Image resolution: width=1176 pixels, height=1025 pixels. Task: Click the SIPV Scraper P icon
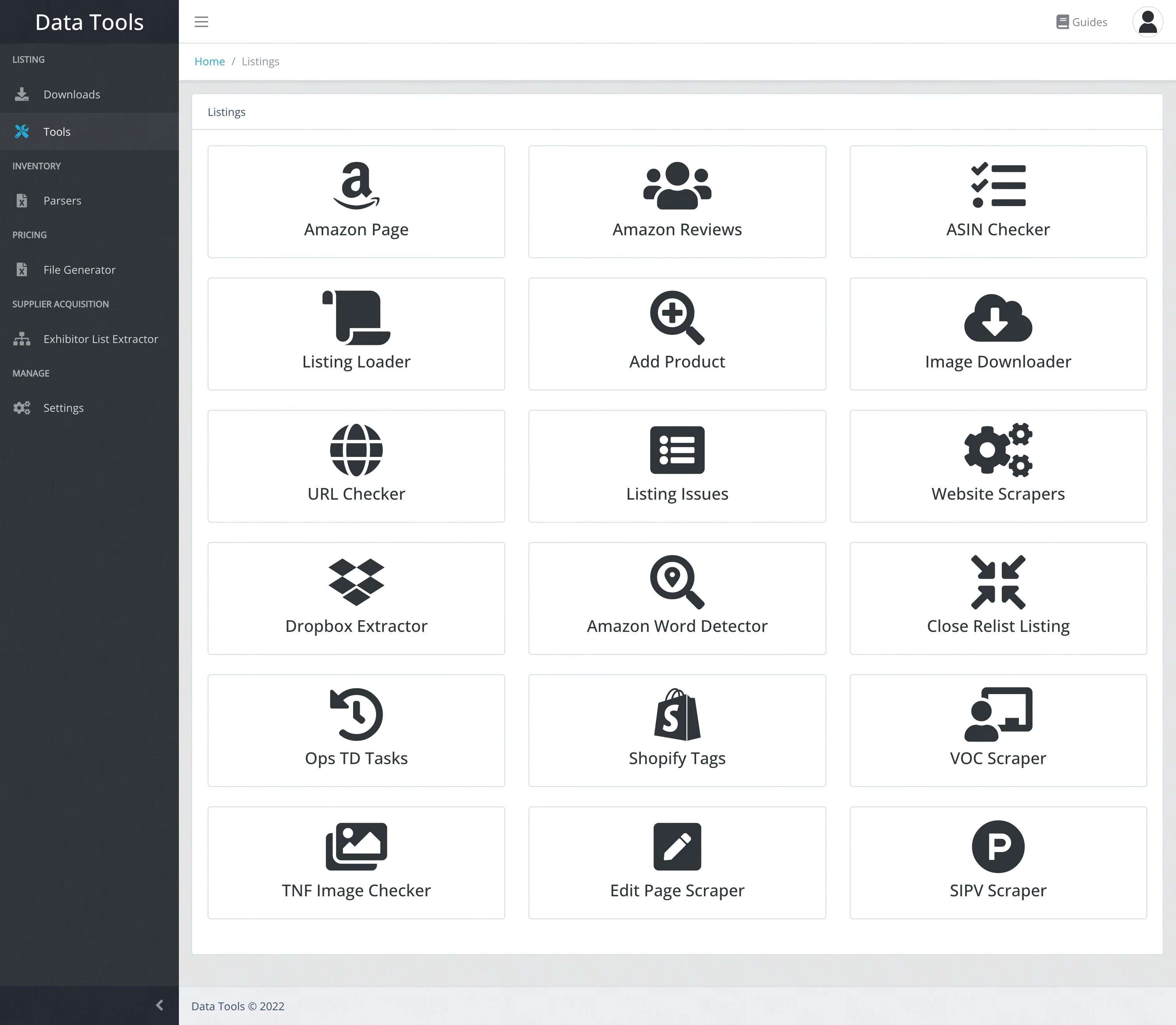pyautogui.click(x=998, y=846)
